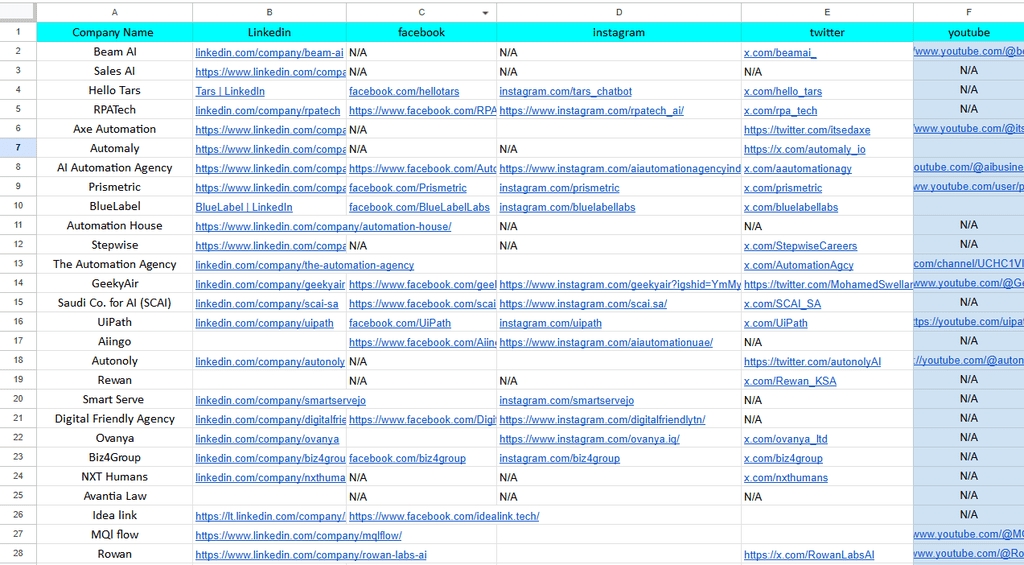This screenshot has height=565, width=1024.
Task: Select the 'twitter' header cell
Action: click(x=827, y=32)
